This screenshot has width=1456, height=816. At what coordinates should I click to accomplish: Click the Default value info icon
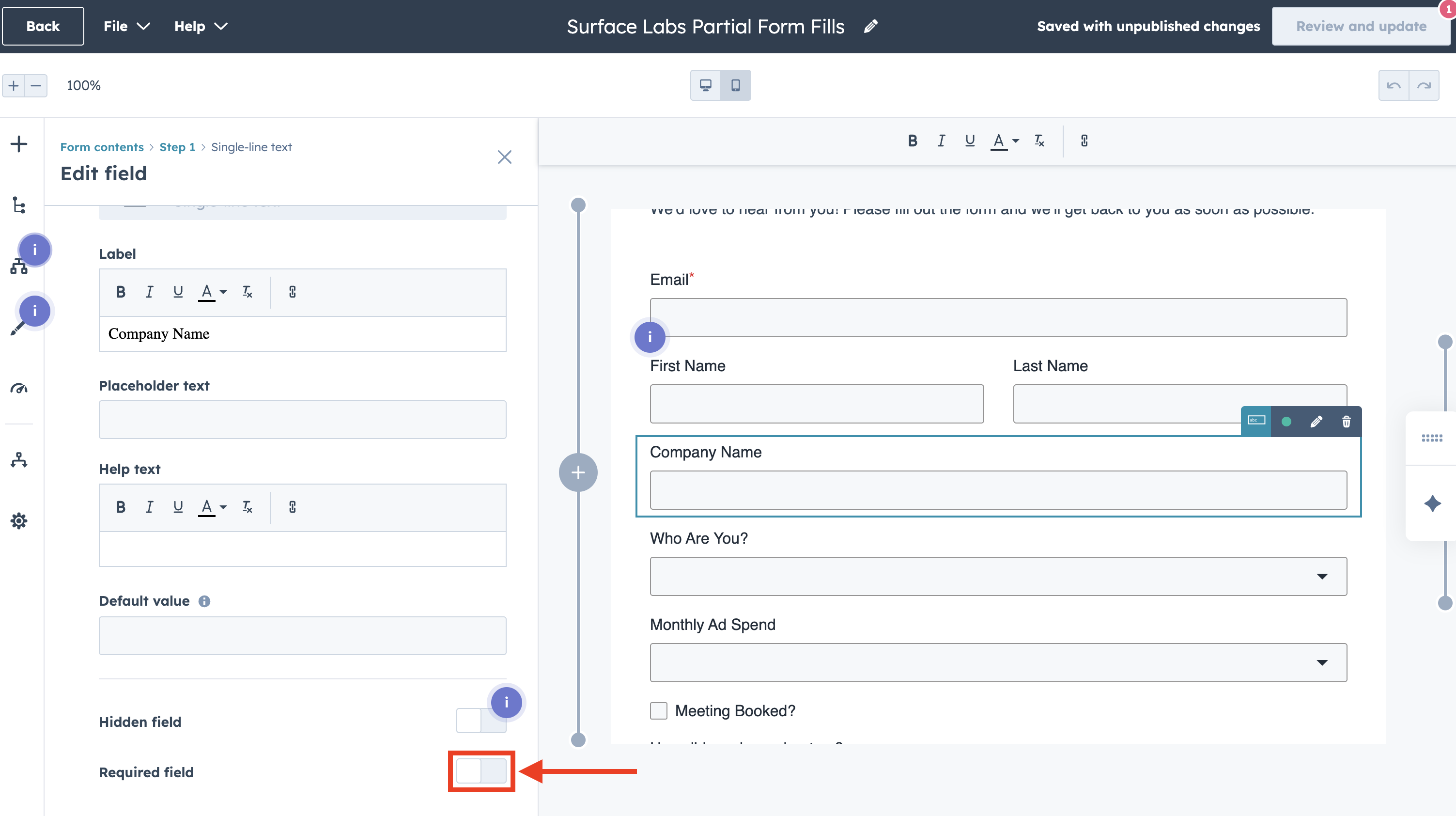(x=204, y=601)
